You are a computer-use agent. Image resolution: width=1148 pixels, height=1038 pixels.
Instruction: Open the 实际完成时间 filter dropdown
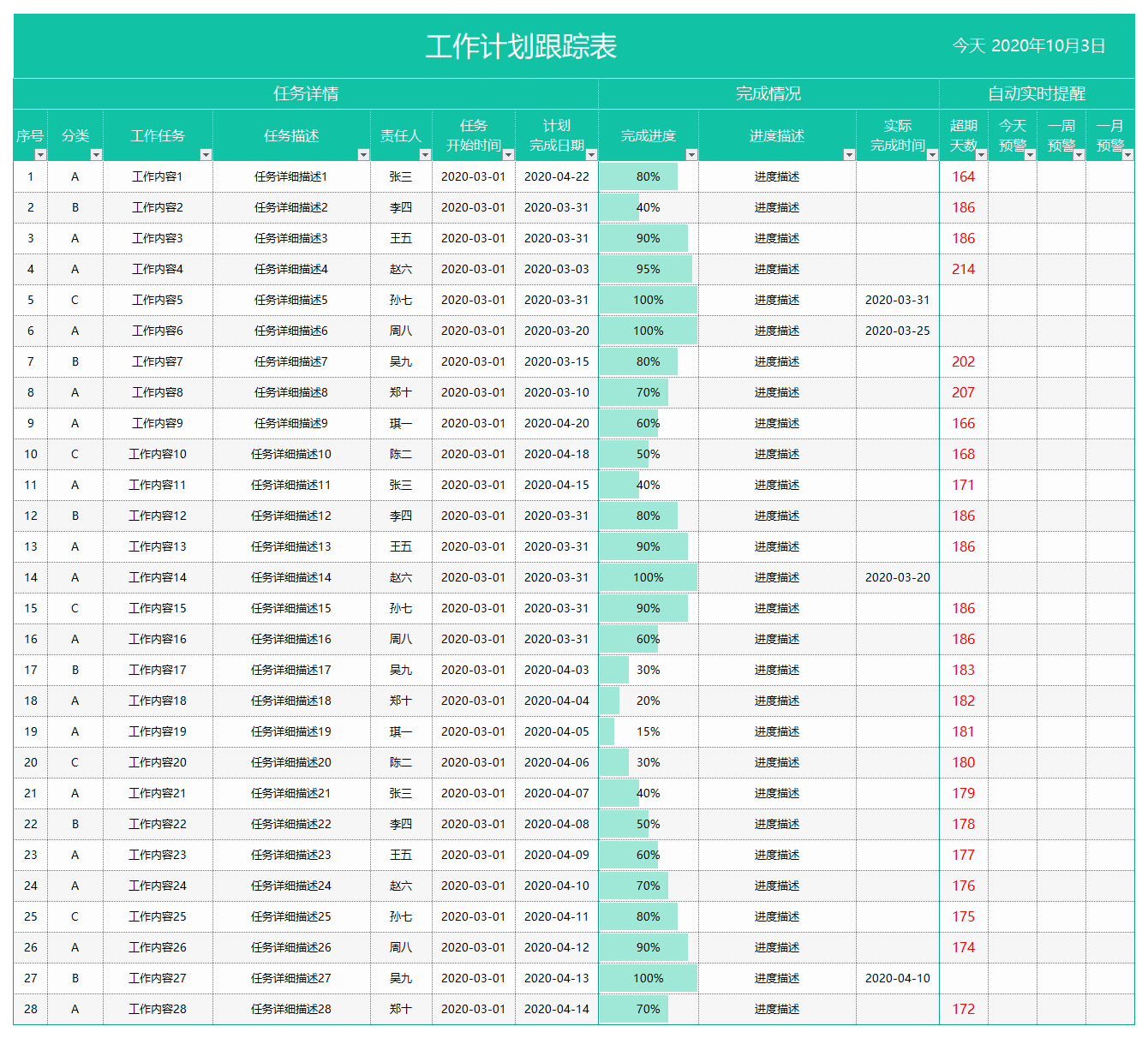(932, 155)
